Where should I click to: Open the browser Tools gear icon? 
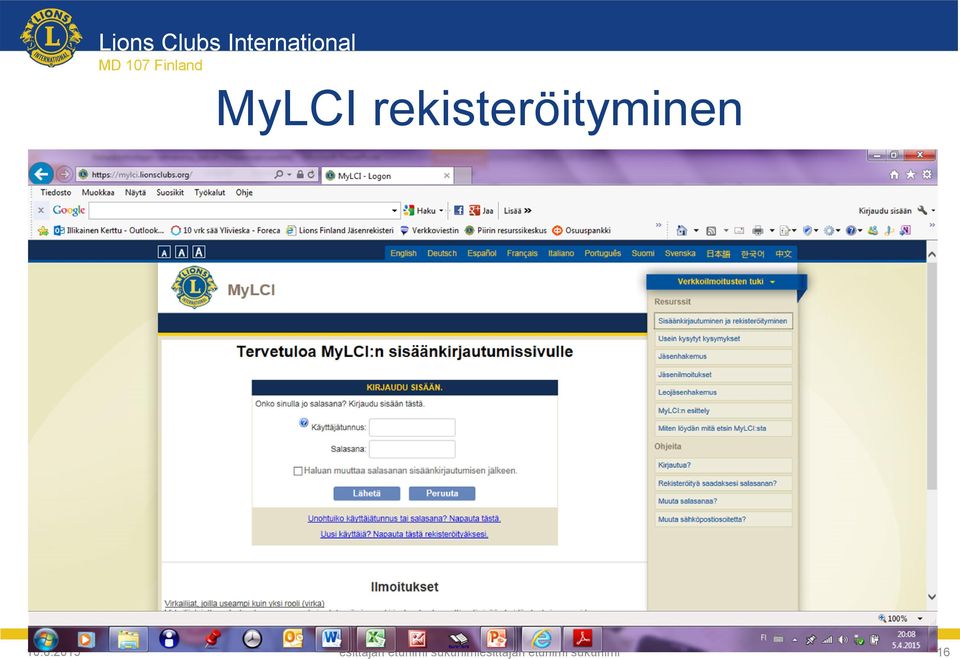[927, 175]
